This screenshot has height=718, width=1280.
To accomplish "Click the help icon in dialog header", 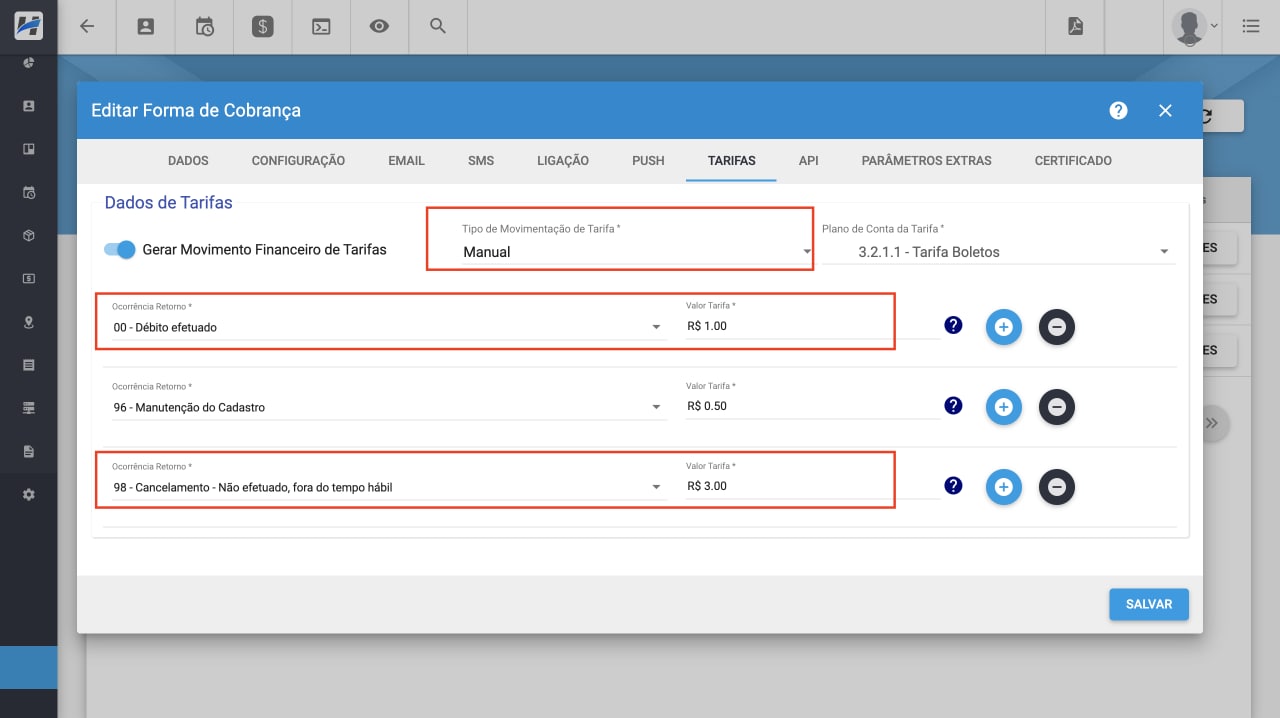I will click(x=1119, y=111).
